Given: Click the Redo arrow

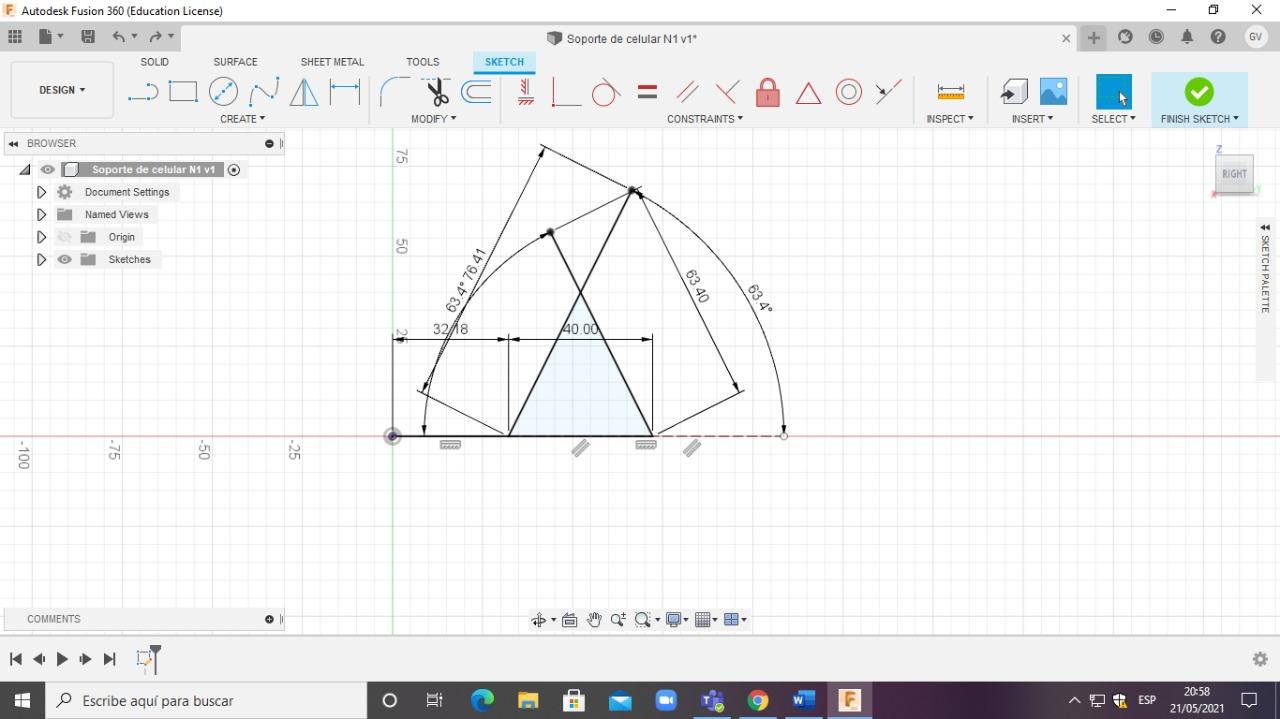Looking at the screenshot, I should (155, 37).
